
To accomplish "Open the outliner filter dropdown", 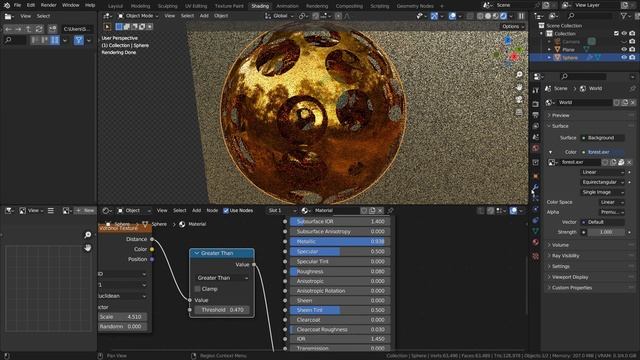I will click(x=625, y=16).
